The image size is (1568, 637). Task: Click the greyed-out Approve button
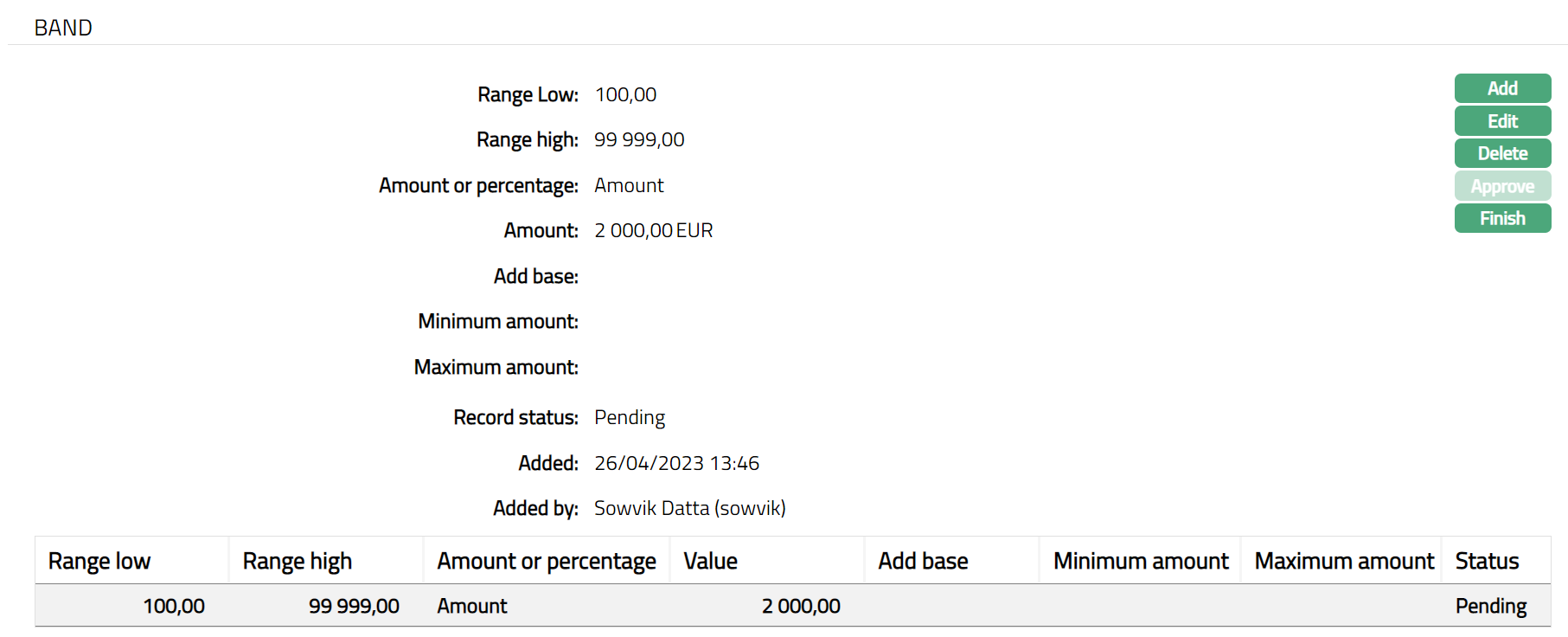tap(1501, 186)
